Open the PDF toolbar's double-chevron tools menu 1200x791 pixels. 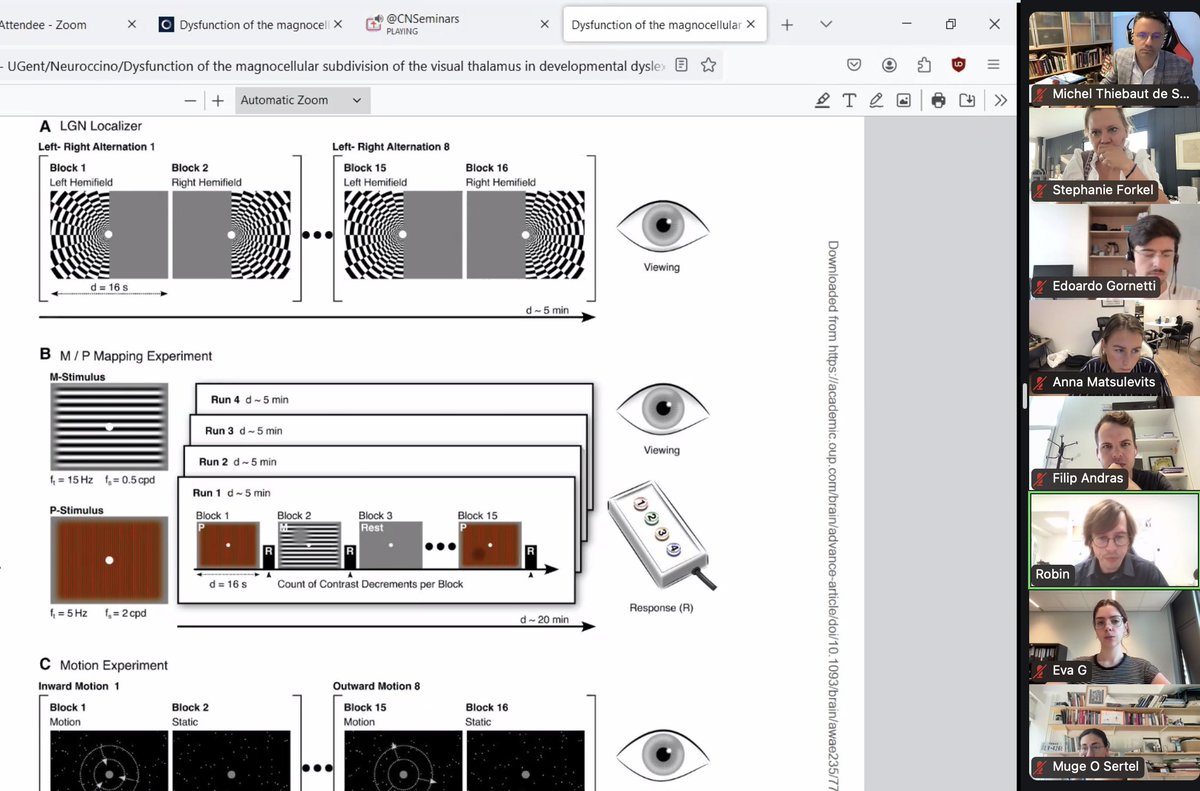pyautogui.click(x=1001, y=100)
